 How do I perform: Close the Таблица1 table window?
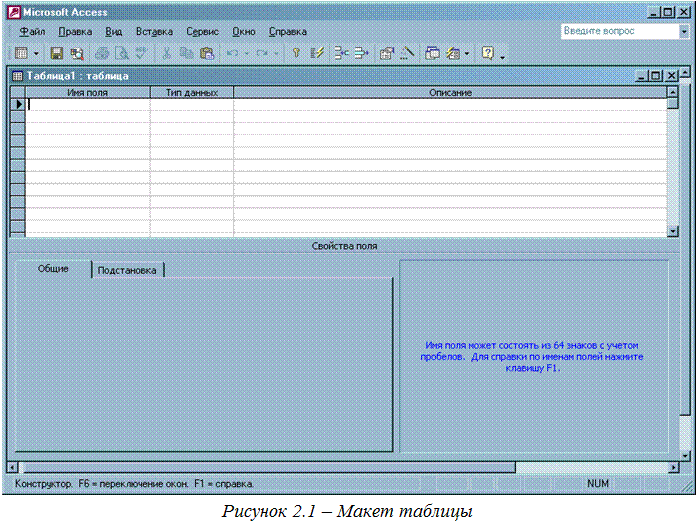tap(672, 76)
